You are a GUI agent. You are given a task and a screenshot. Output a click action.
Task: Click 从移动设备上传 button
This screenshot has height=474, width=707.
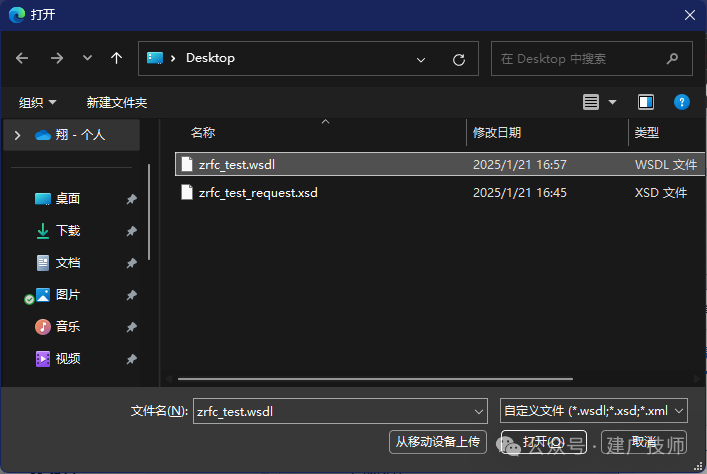point(438,442)
